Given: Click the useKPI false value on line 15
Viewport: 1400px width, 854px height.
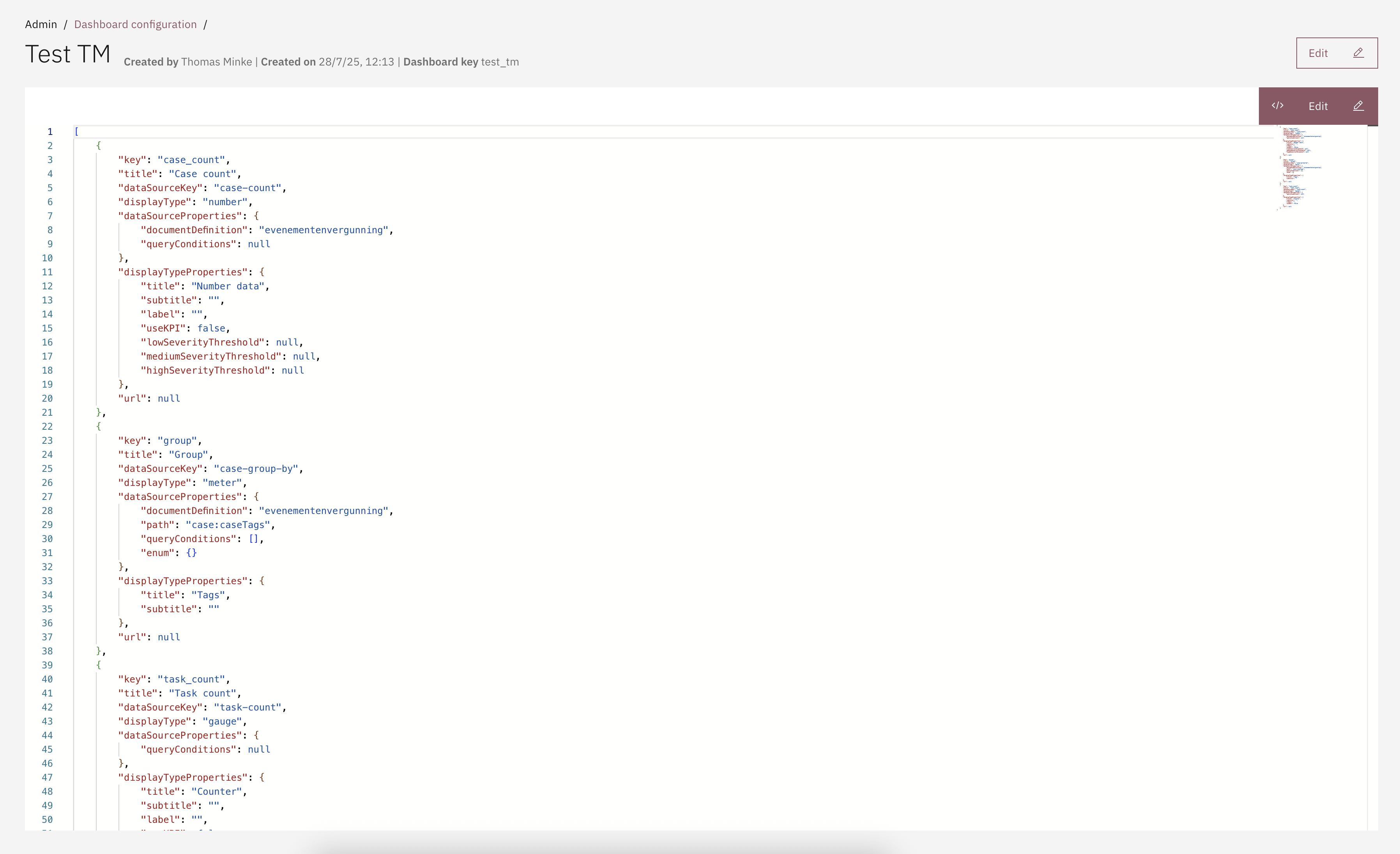Looking at the screenshot, I should pyautogui.click(x=211, y=329).
